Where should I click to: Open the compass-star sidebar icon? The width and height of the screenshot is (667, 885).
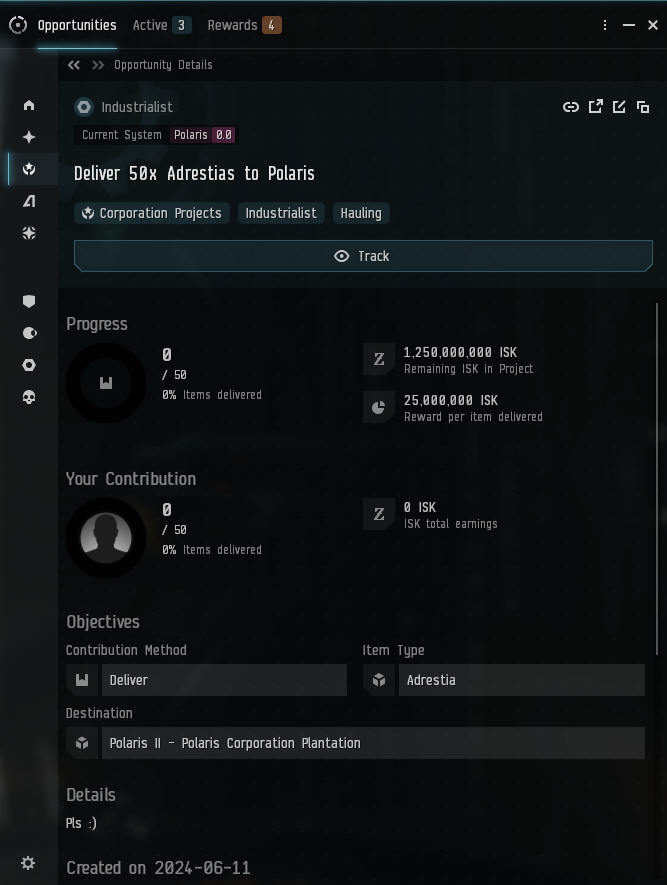click(x=29, y=233)
